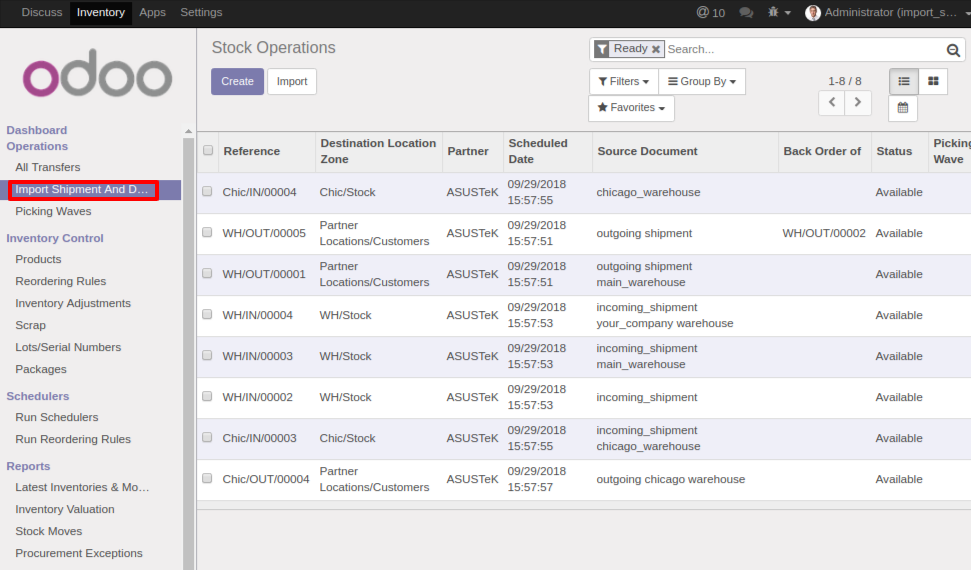Click the Create button
This screenshot has width=971, height=570.
237,82
